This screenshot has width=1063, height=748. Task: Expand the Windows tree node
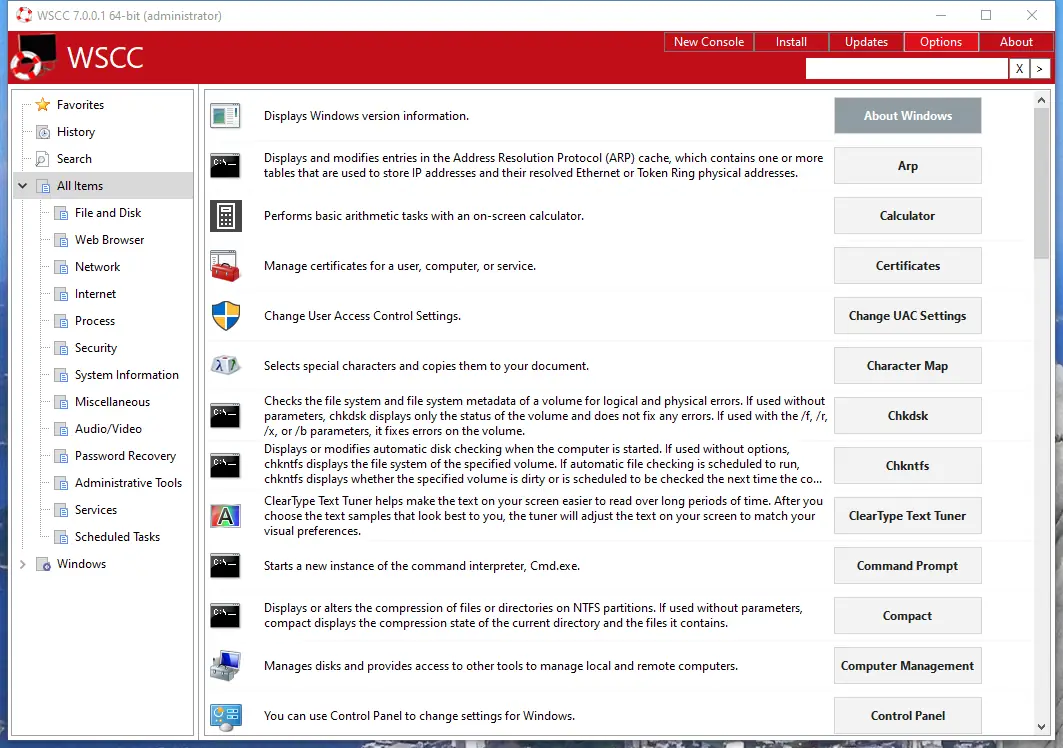tap(22, 564)
